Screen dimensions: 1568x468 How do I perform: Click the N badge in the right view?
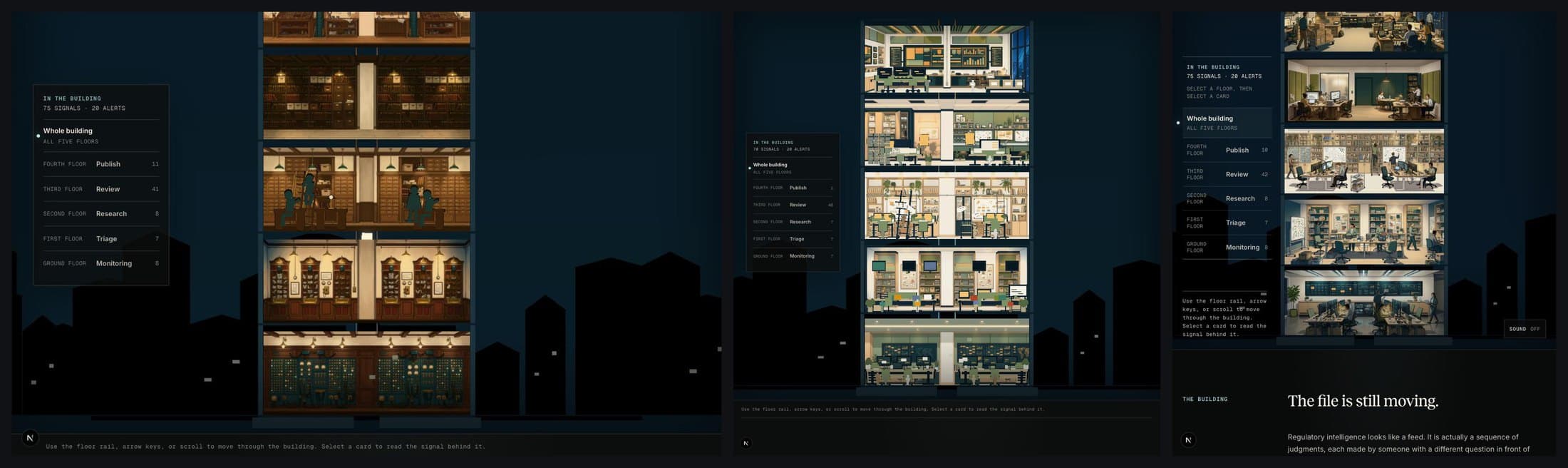tap(1188, 440)
